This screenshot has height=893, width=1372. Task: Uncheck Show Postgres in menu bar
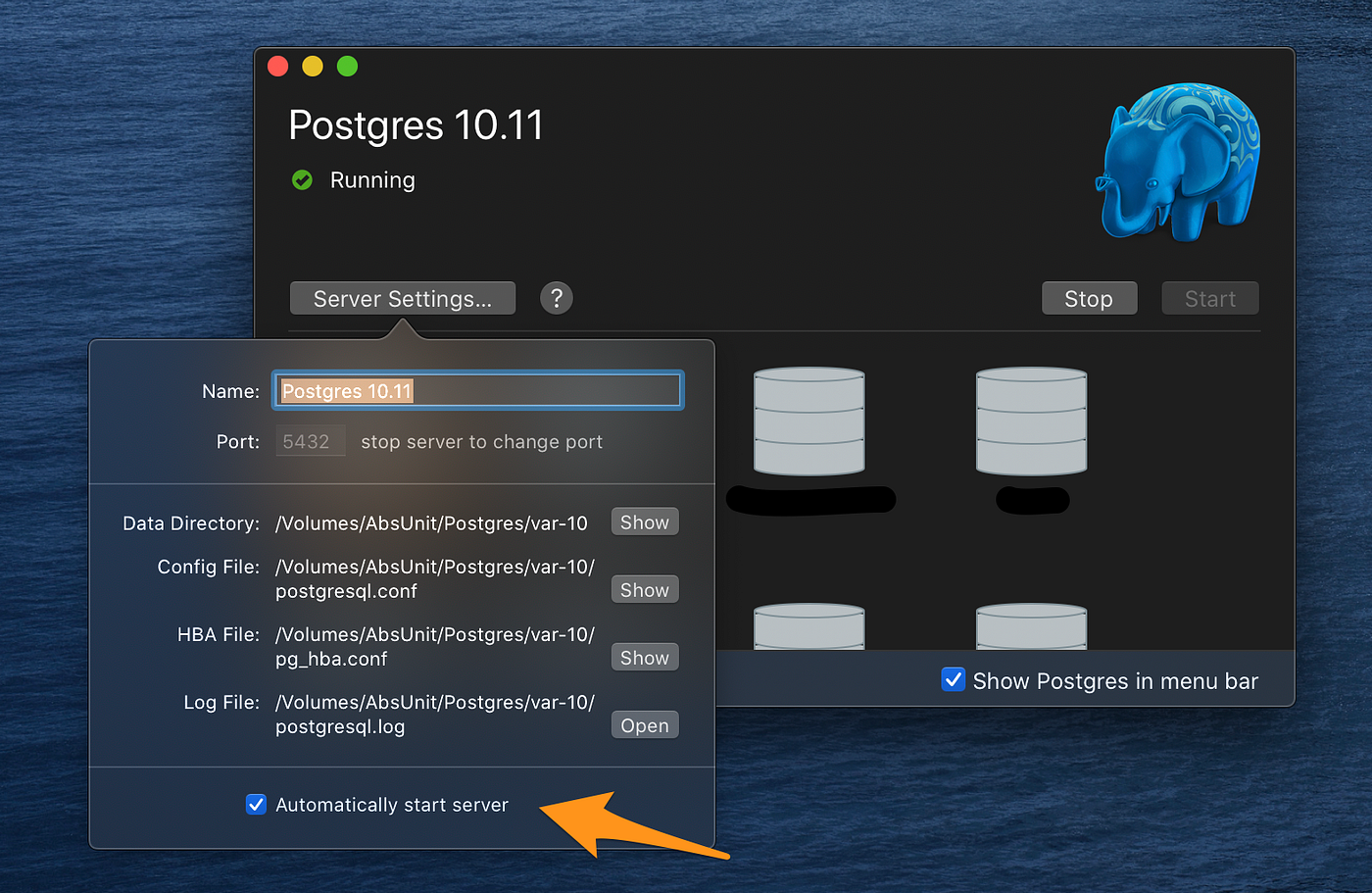pyautogui.click(x=953, y=680)
